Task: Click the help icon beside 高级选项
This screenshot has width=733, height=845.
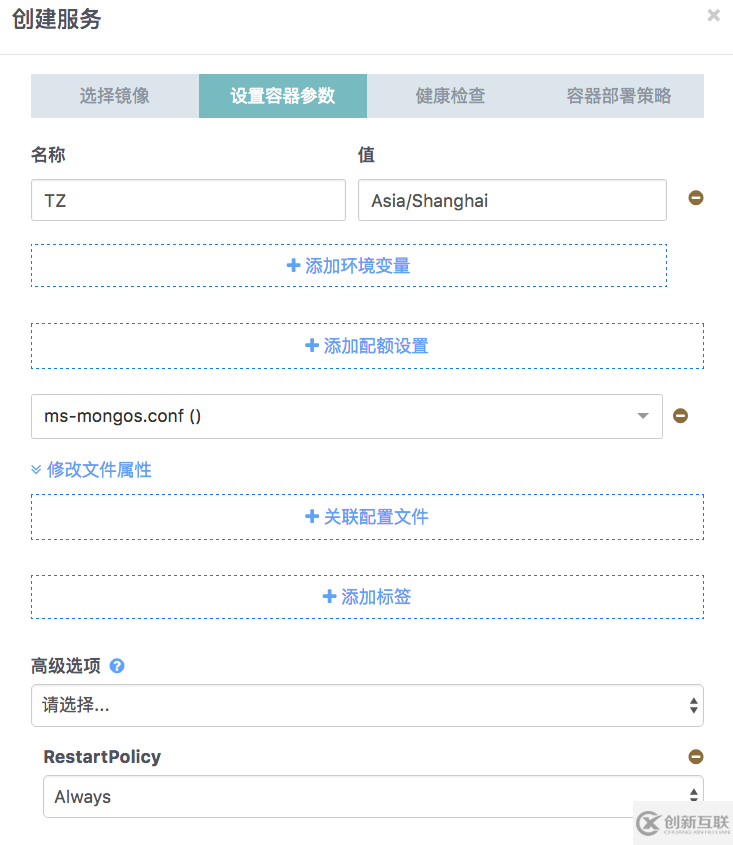Action: coord(117,666)
